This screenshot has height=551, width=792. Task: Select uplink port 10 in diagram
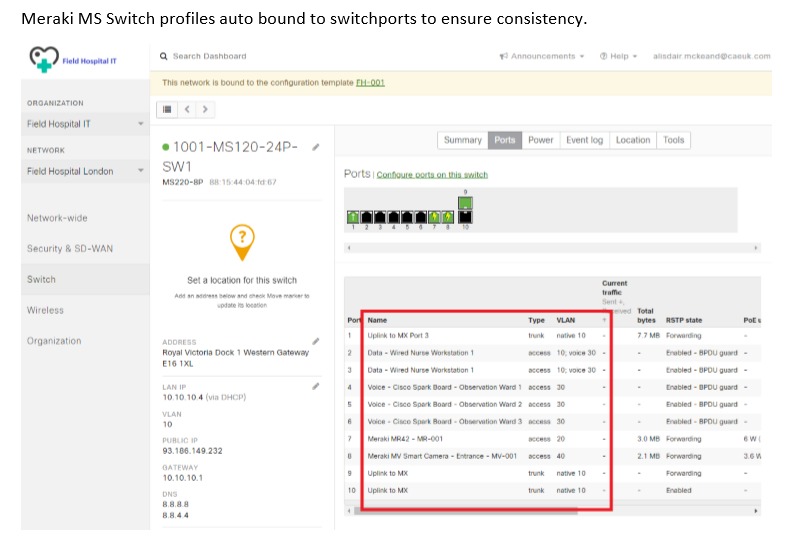pyautogui.click(x=465, y=217)
